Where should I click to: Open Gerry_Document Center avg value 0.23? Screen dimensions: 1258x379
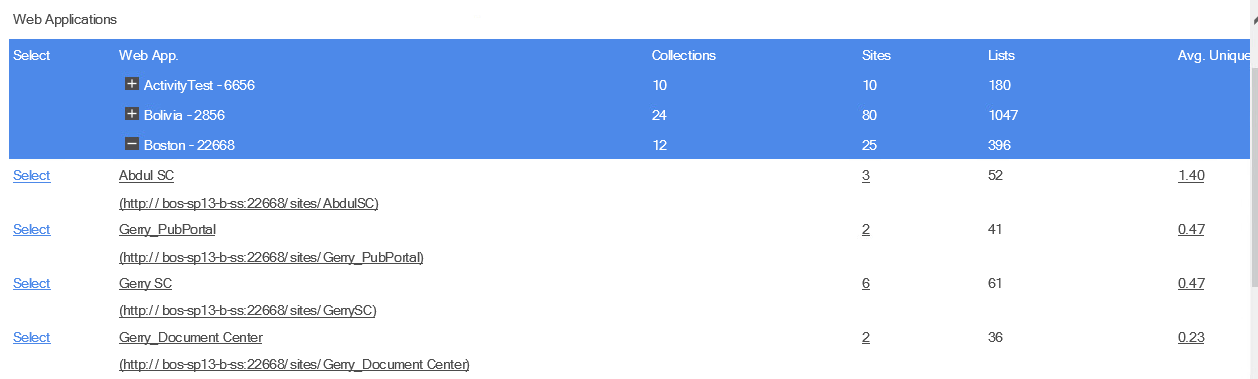pyautogui.click(x=1191, y=338)
